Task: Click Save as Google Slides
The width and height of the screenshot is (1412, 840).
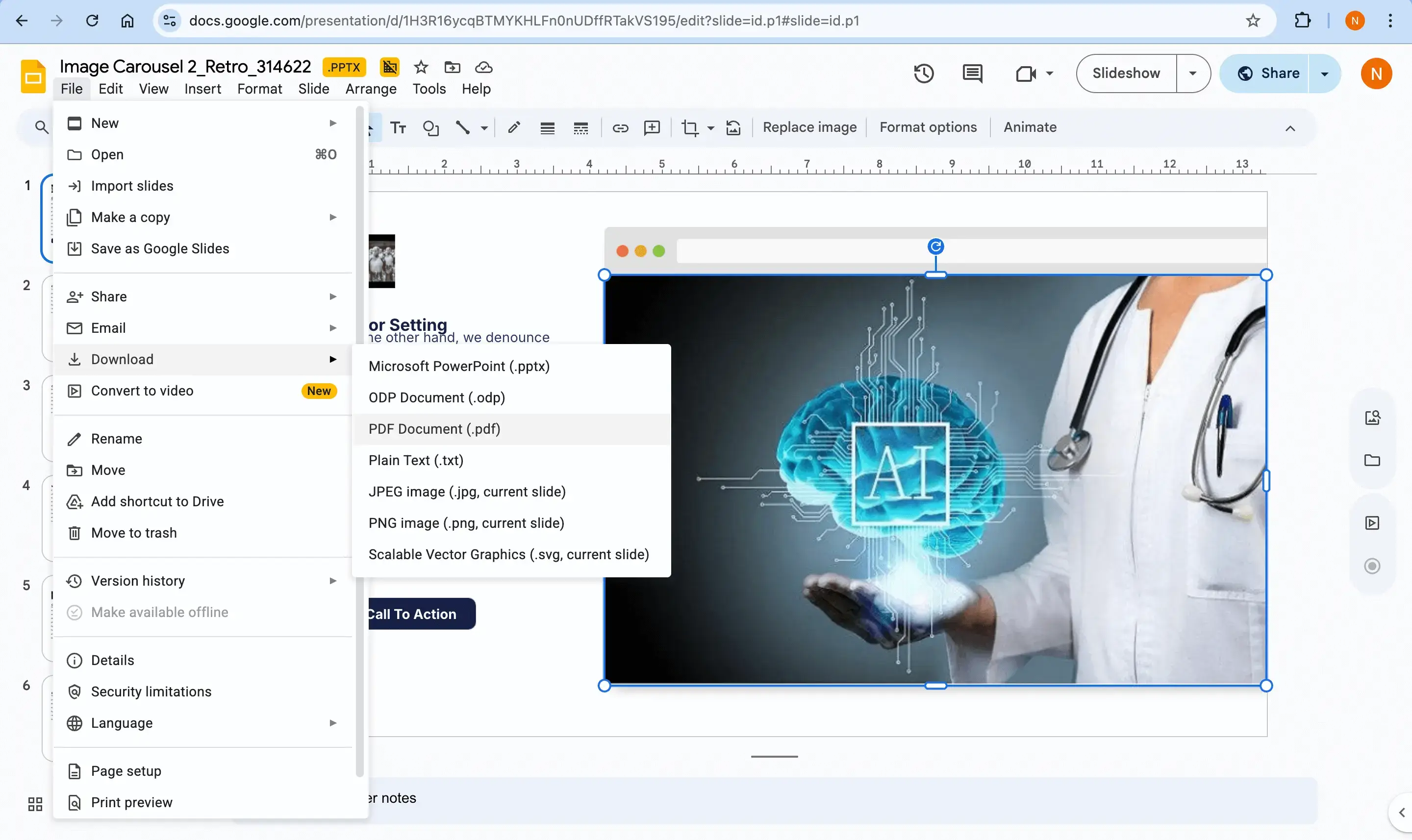Action: click(x=160, y=248)
